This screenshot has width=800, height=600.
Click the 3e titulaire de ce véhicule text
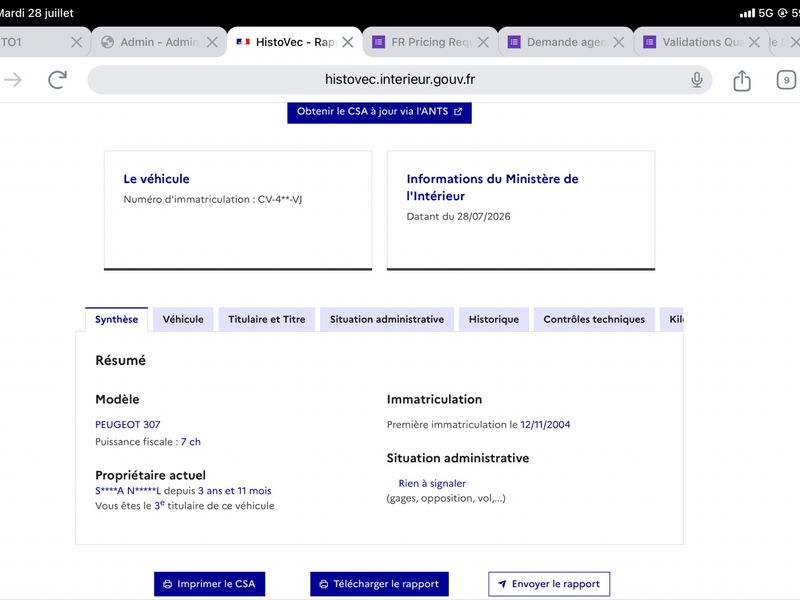214,506
